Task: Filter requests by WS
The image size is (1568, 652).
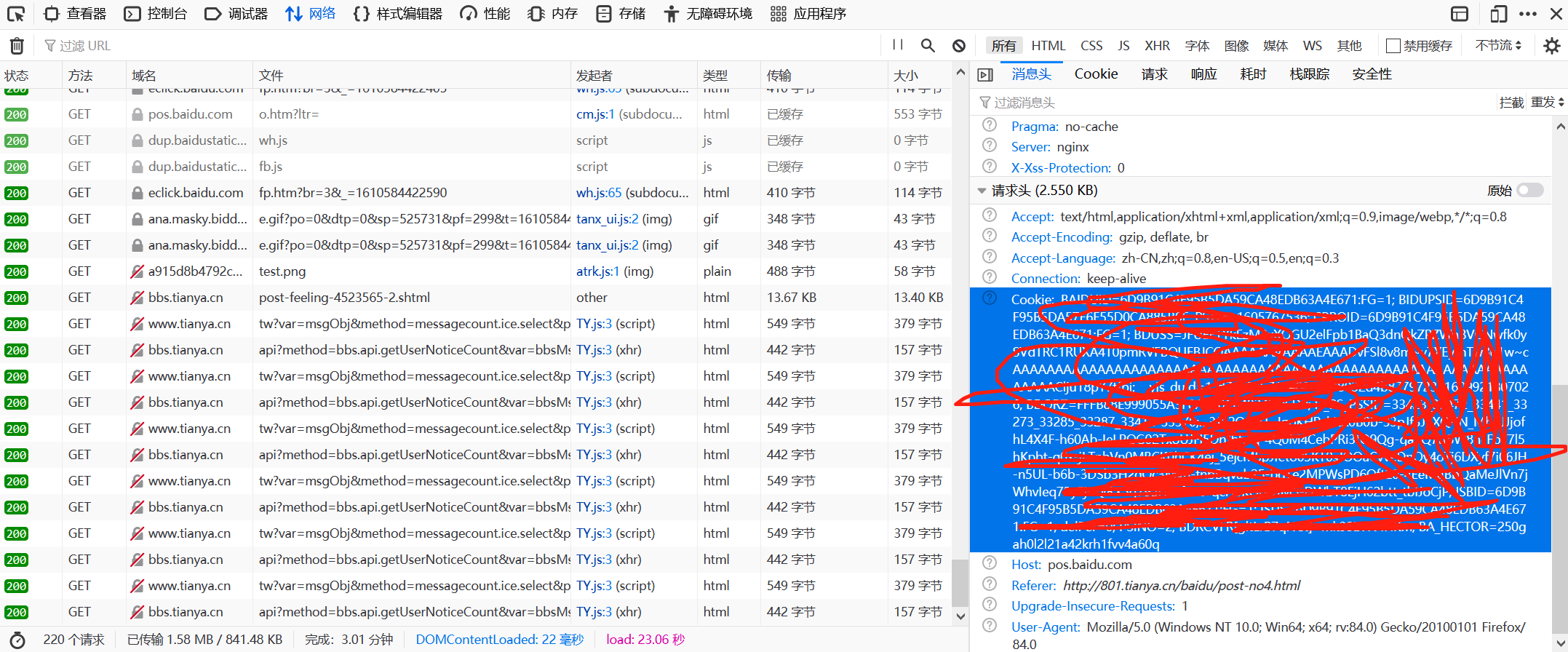Action: [1313, 45]
